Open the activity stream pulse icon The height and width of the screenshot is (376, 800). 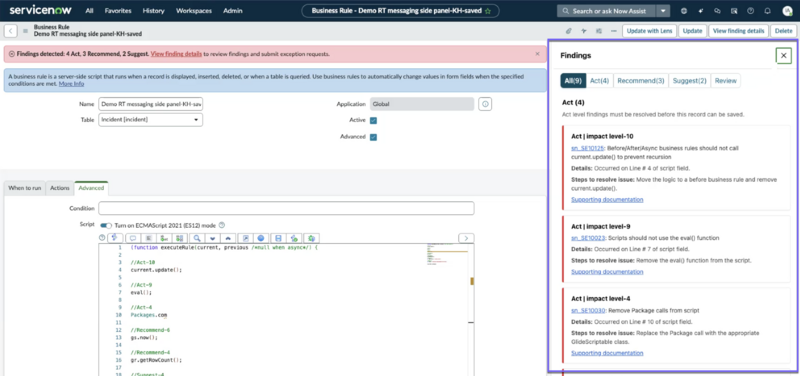tap(584, 31)
